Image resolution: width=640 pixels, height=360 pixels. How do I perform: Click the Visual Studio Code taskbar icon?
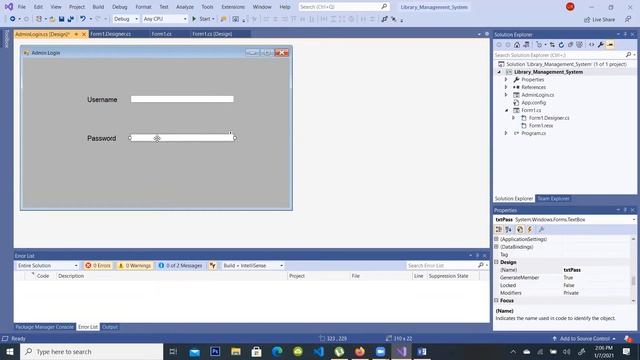point(319,351)
